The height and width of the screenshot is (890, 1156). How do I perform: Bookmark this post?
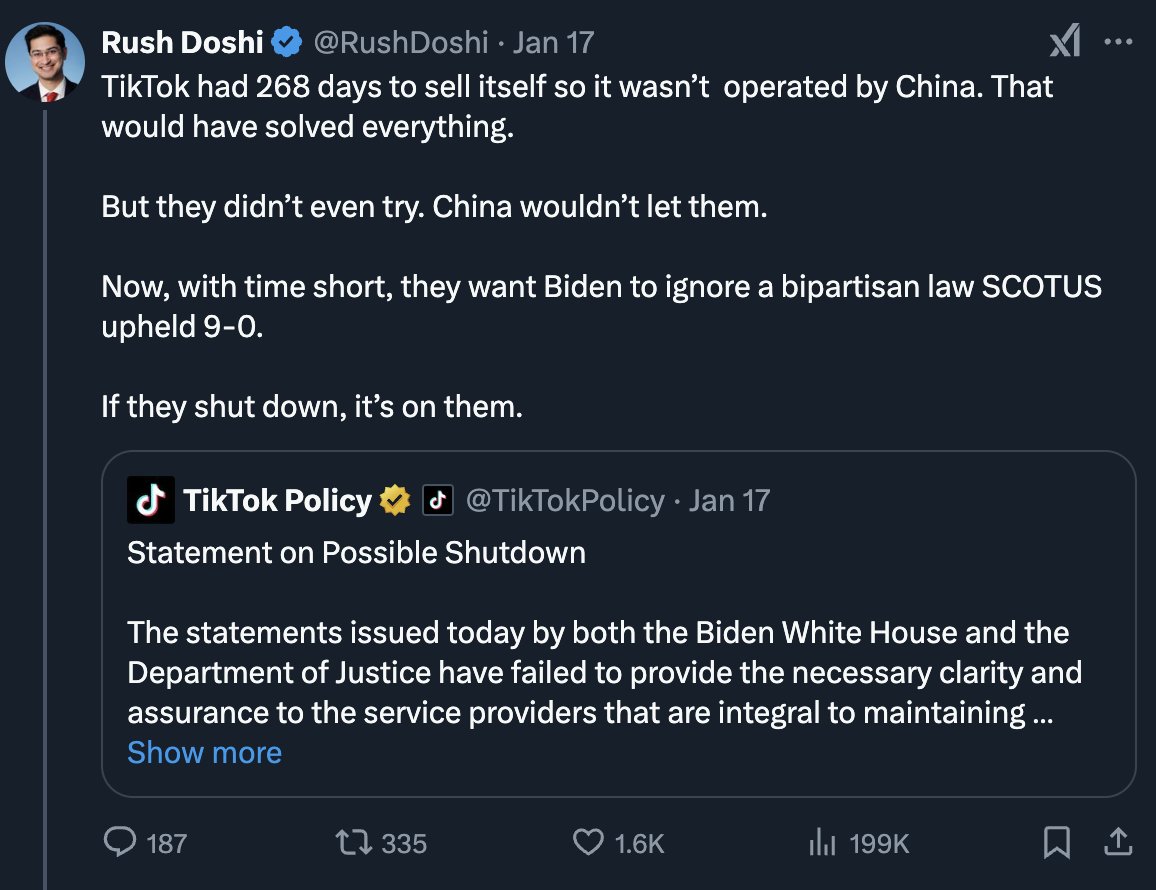click(1056, 843)
